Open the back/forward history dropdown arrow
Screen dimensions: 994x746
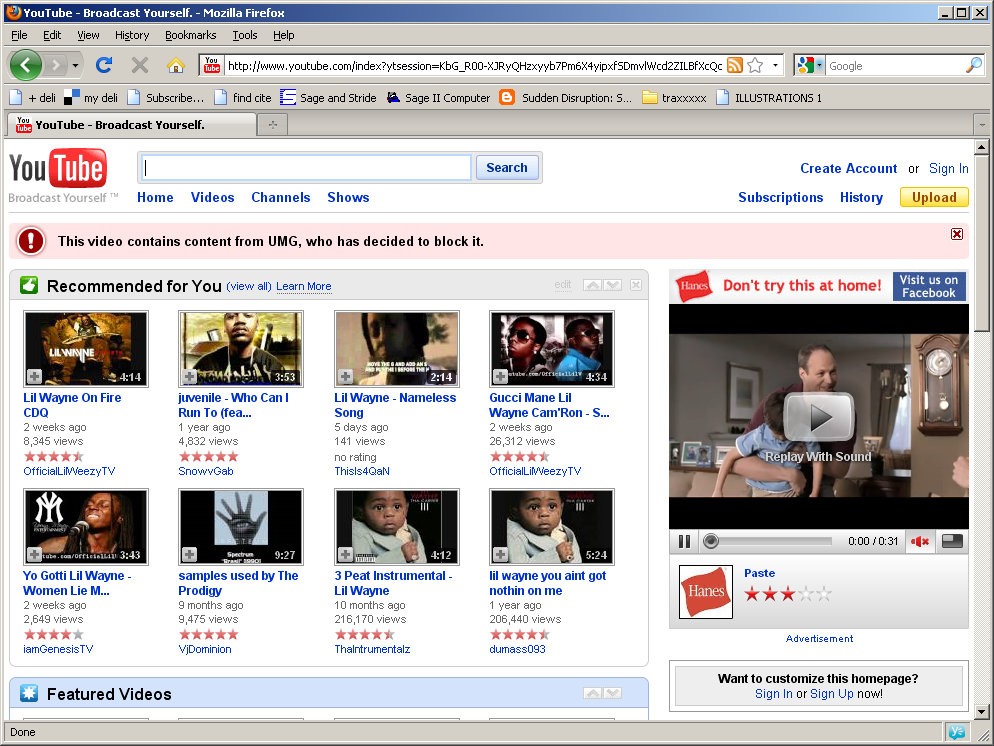click(x=75, y=65)
